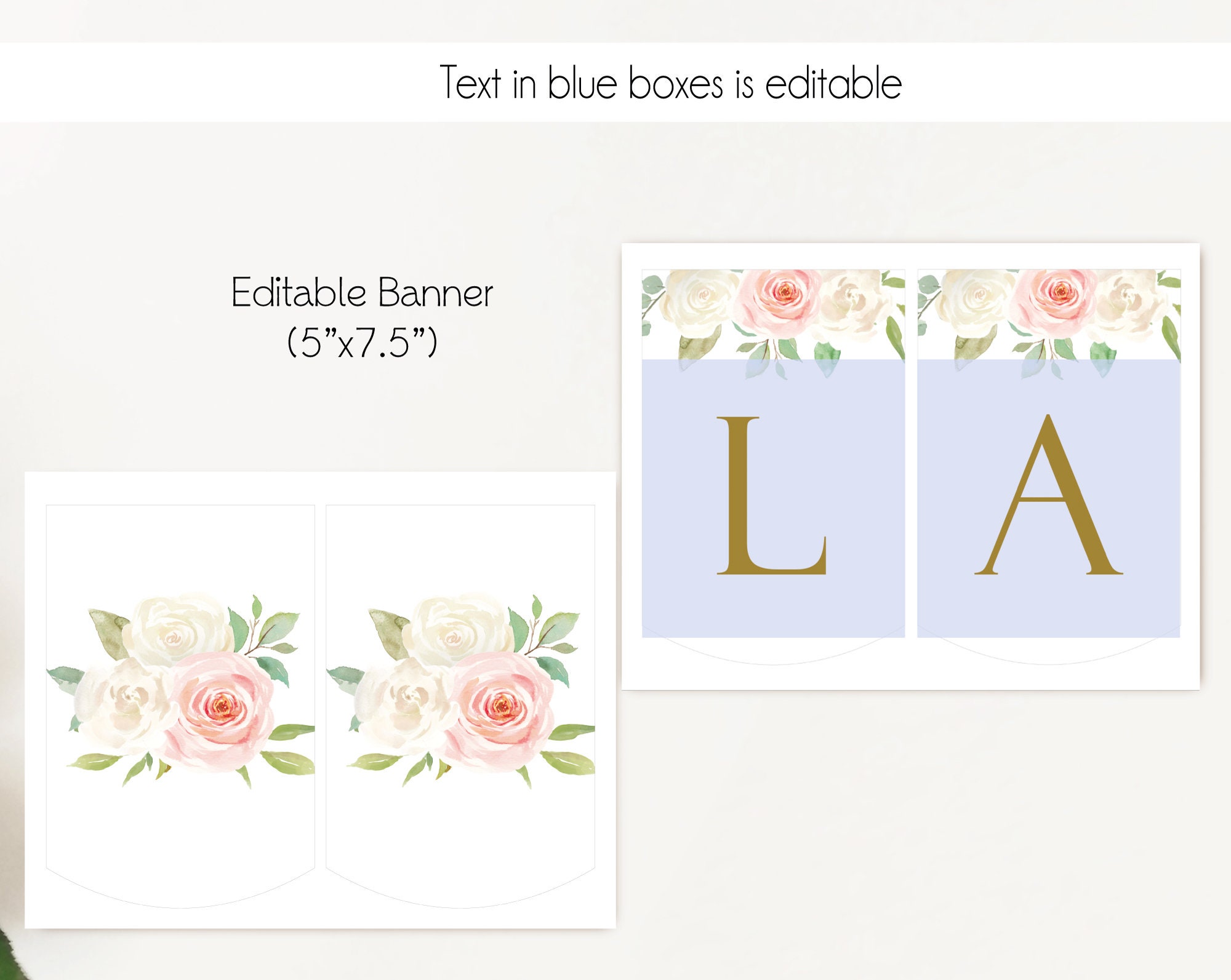Click the gold letter L
The height and width of the screenshot is (980, 1231).
(x=772, y=496)
